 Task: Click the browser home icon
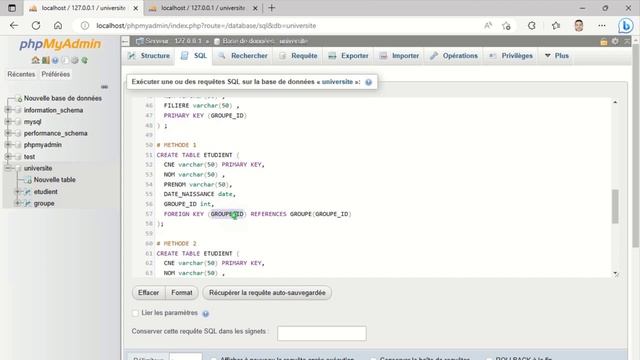click(58, 26)
